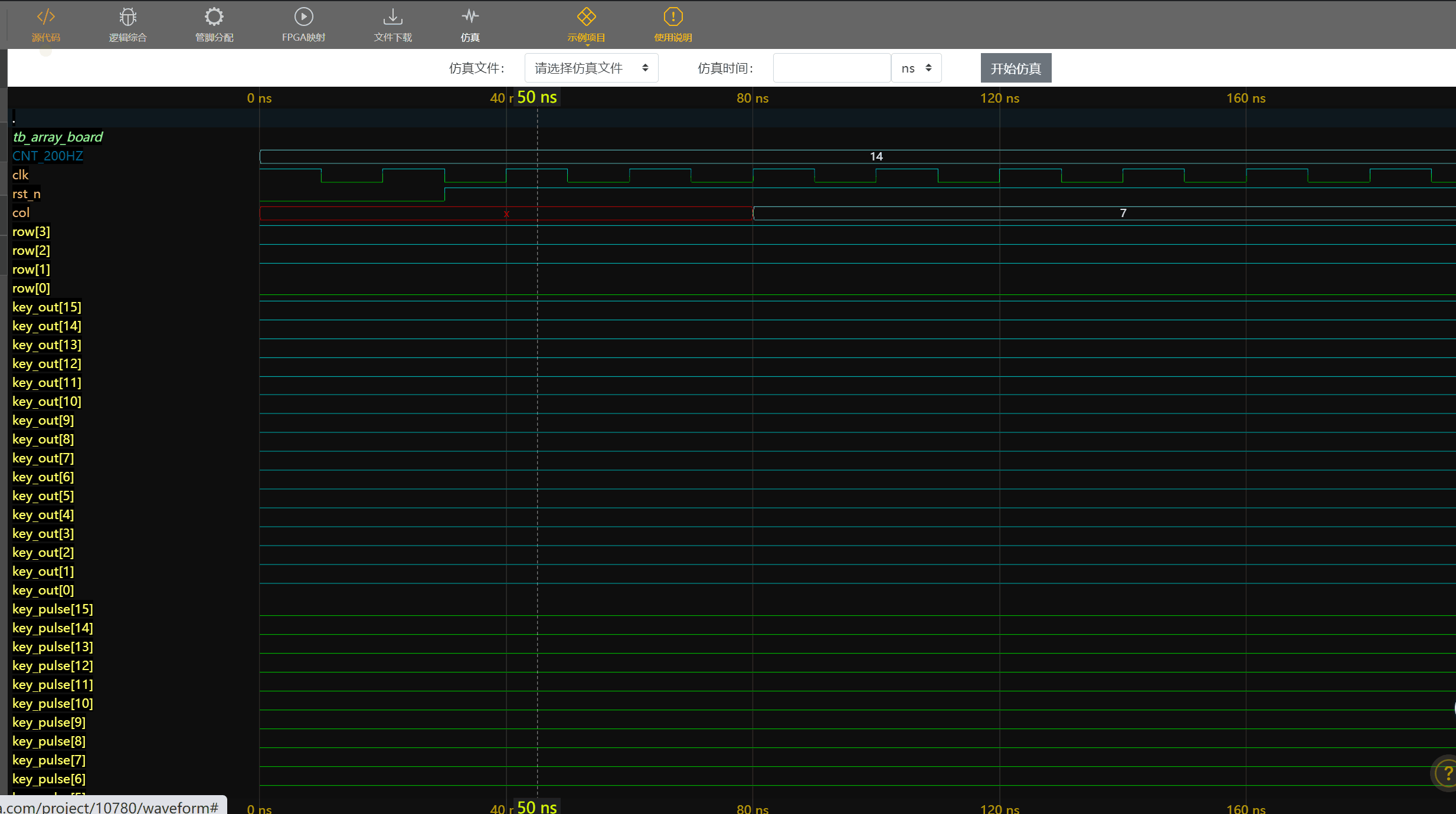This screenshot has height=814, width=1456.
Task: Open the 源代码 source code icon
Action: click(x=46, y=18)
